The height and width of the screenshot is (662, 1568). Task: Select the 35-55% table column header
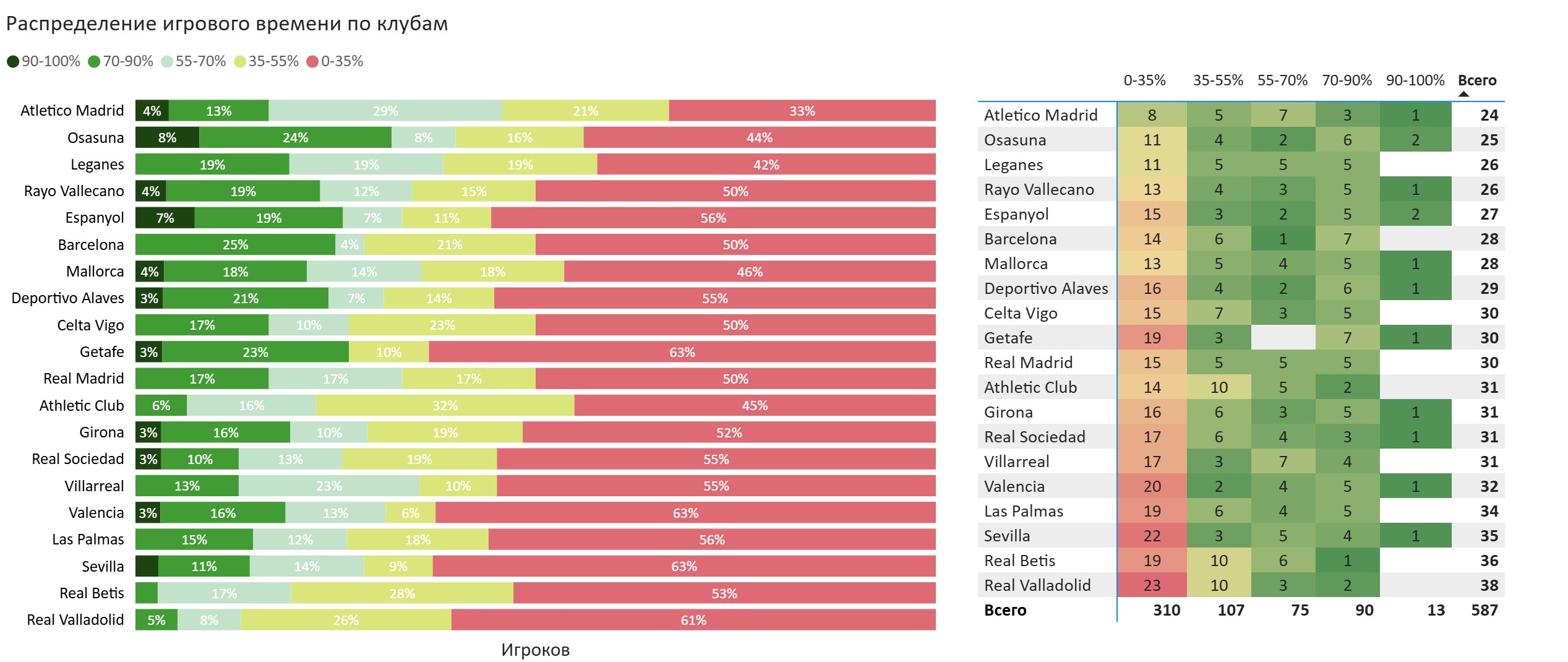[1218, 80]
